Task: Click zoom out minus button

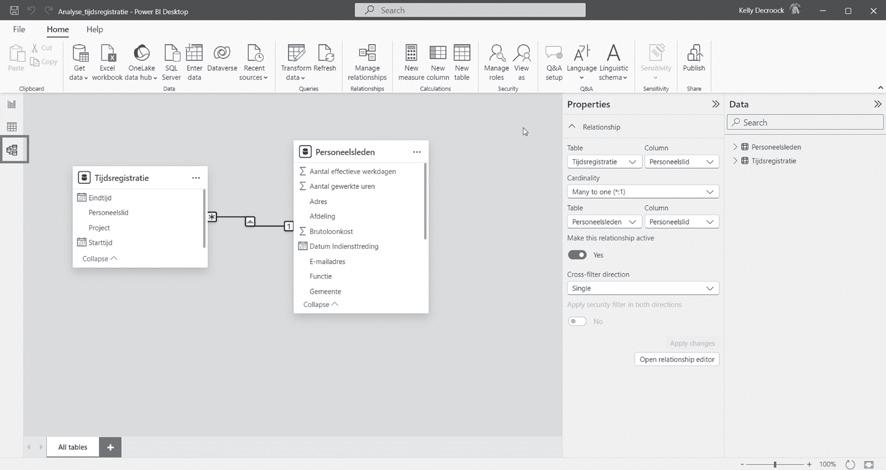Action: 742,464
